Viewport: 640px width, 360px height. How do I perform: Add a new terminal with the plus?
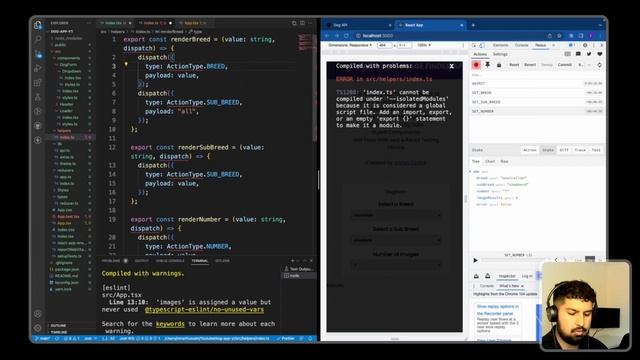292,260
